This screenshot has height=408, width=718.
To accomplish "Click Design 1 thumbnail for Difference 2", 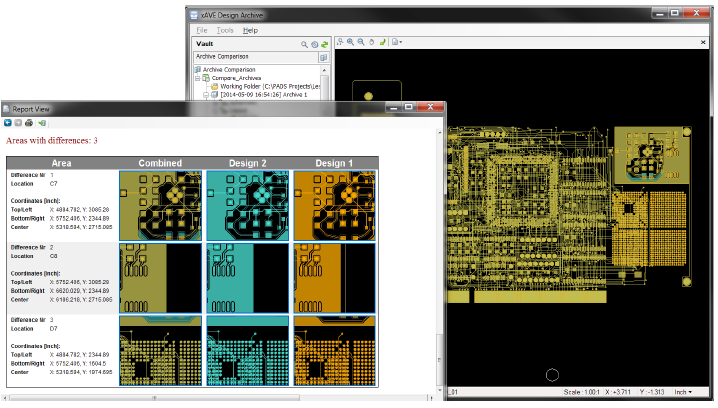I will point(335,278).
